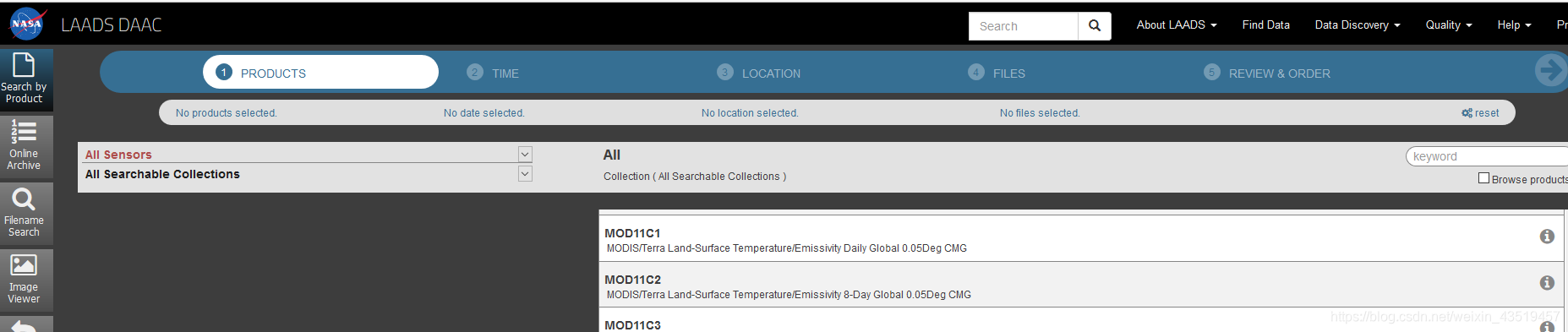Image resolution: width=1568 pixels, height=332 pixels.
Task: Open the Image Viewer sidebar icon
Action: (26, 280)
